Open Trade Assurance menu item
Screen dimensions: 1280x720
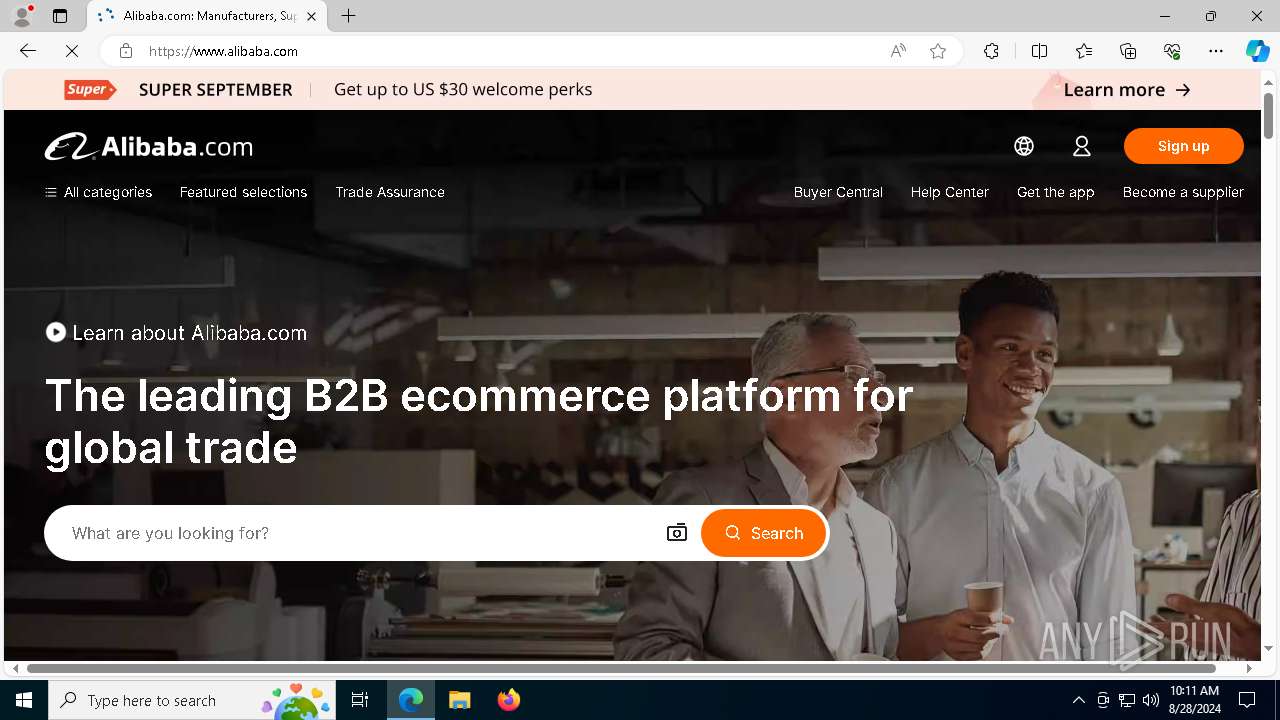(390, 192)
